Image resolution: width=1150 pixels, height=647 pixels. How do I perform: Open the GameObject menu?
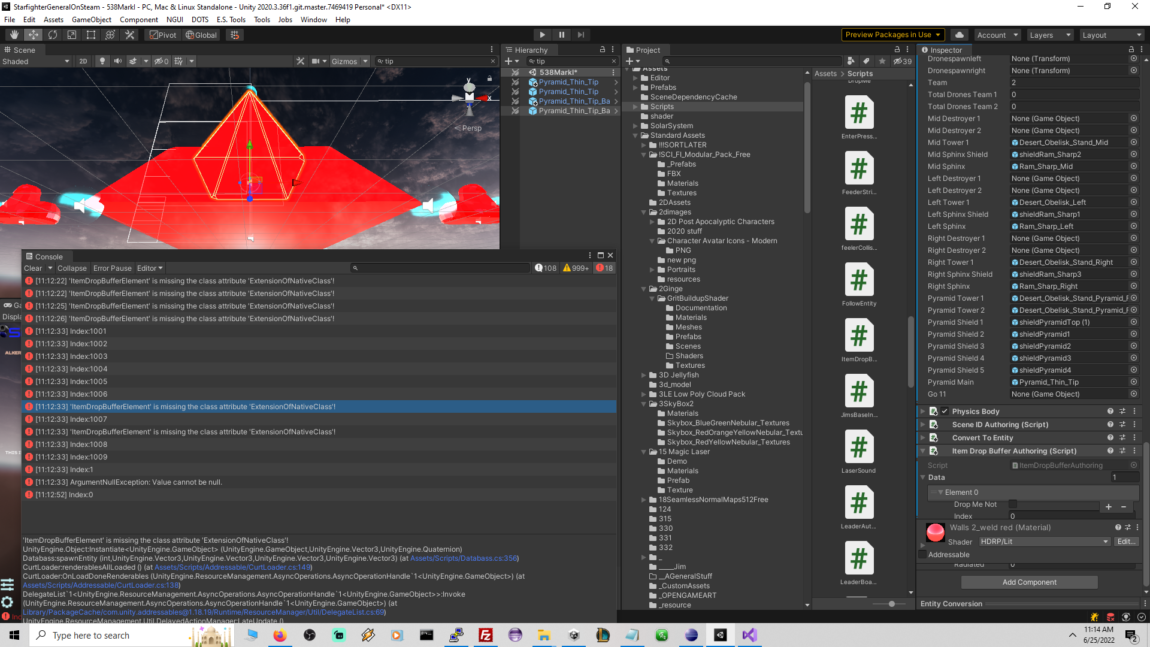[x=91, y=20]
